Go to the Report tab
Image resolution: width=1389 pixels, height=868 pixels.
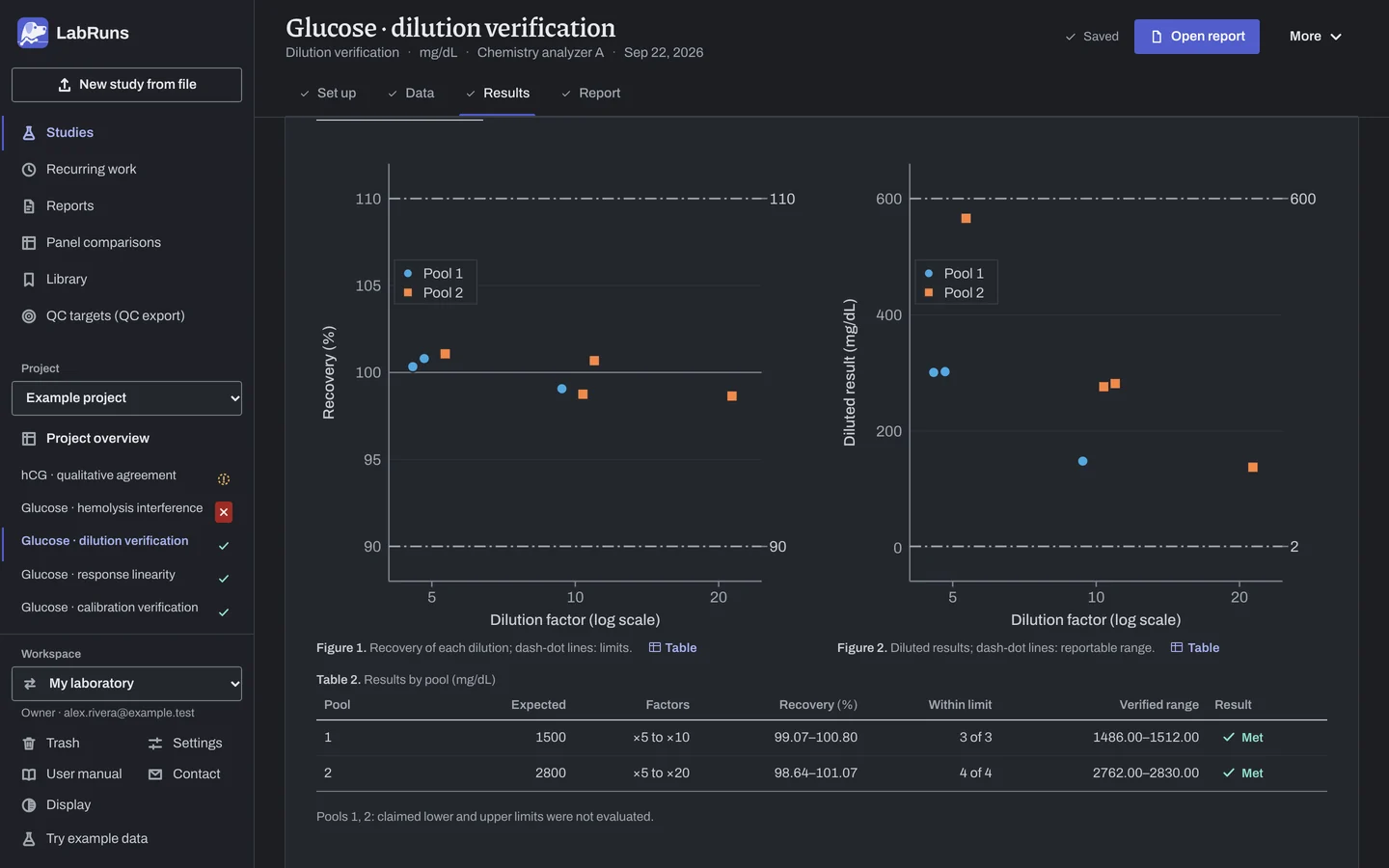590,94
